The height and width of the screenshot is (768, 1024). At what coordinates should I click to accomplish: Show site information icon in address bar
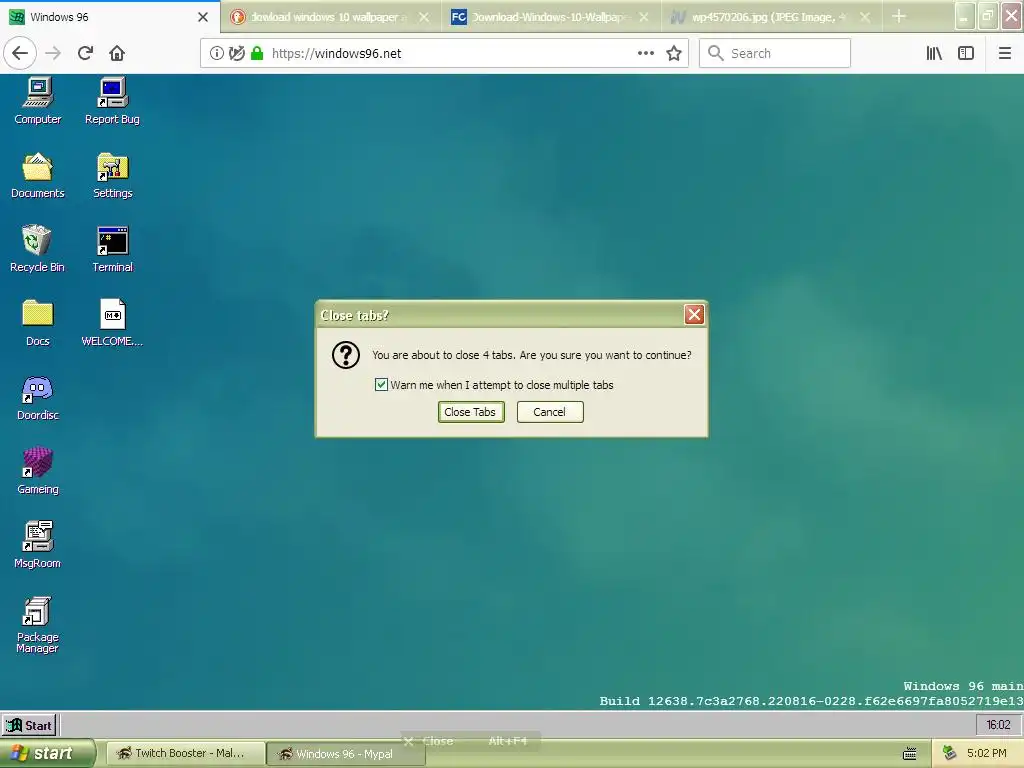[217, 53]
